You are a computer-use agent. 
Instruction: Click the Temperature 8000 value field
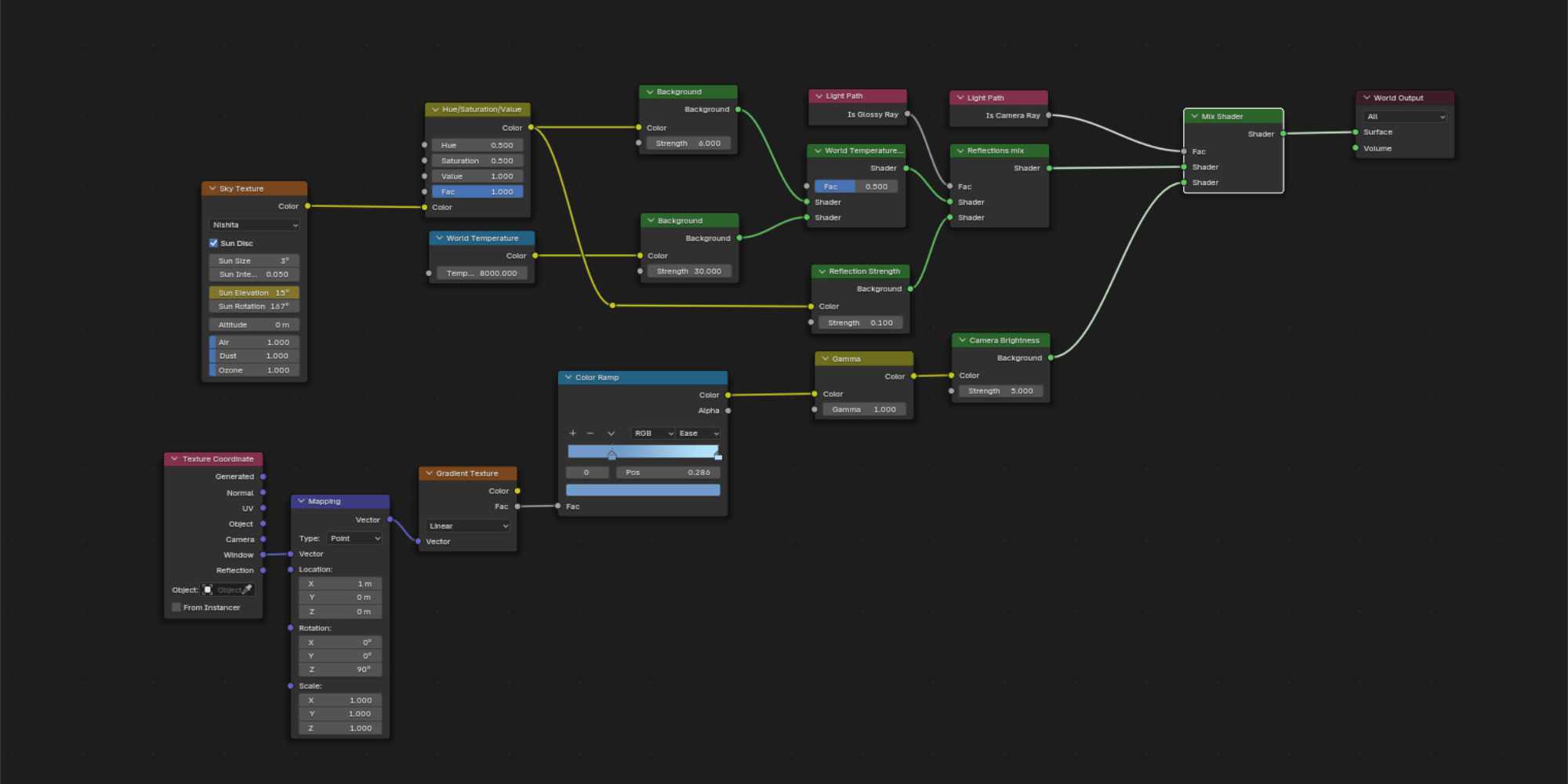click(481, 274)
